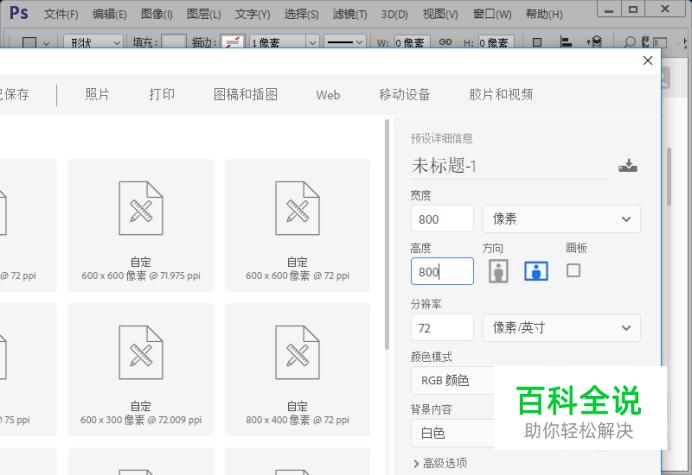Open the RGB 颜色 color mode dropdown
Screen dimensions: 692x475
coord(452,380)
